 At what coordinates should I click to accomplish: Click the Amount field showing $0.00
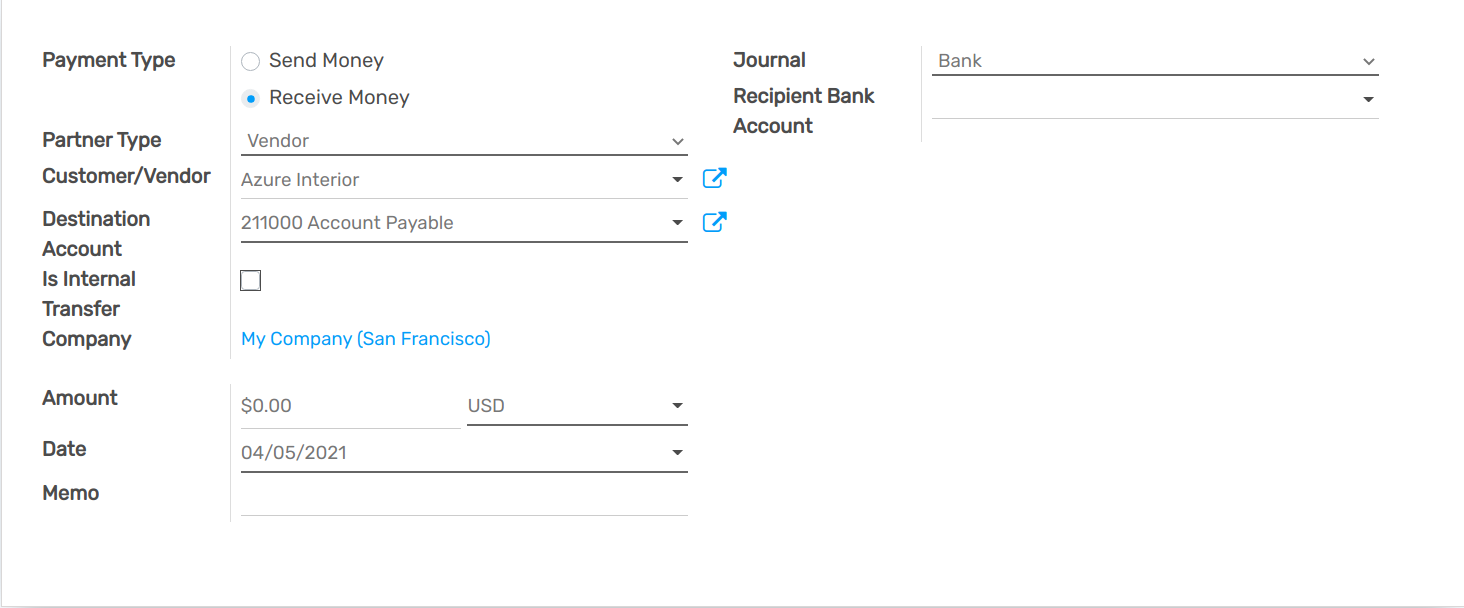point(330,405)
